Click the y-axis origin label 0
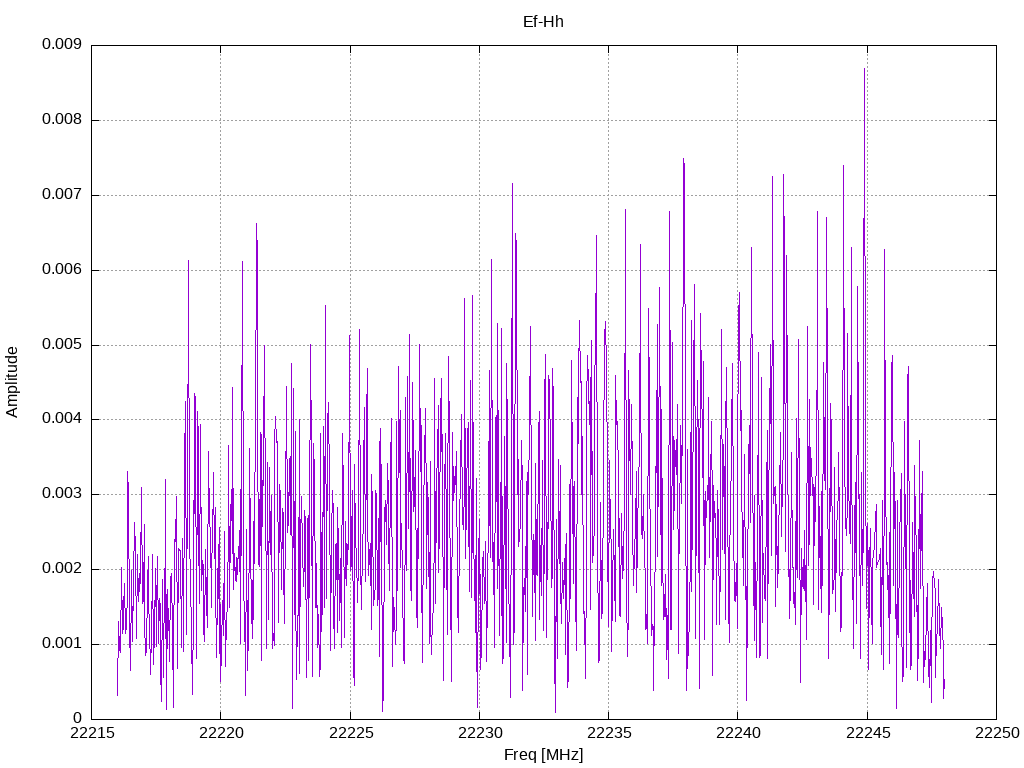 tap(78, 718)
